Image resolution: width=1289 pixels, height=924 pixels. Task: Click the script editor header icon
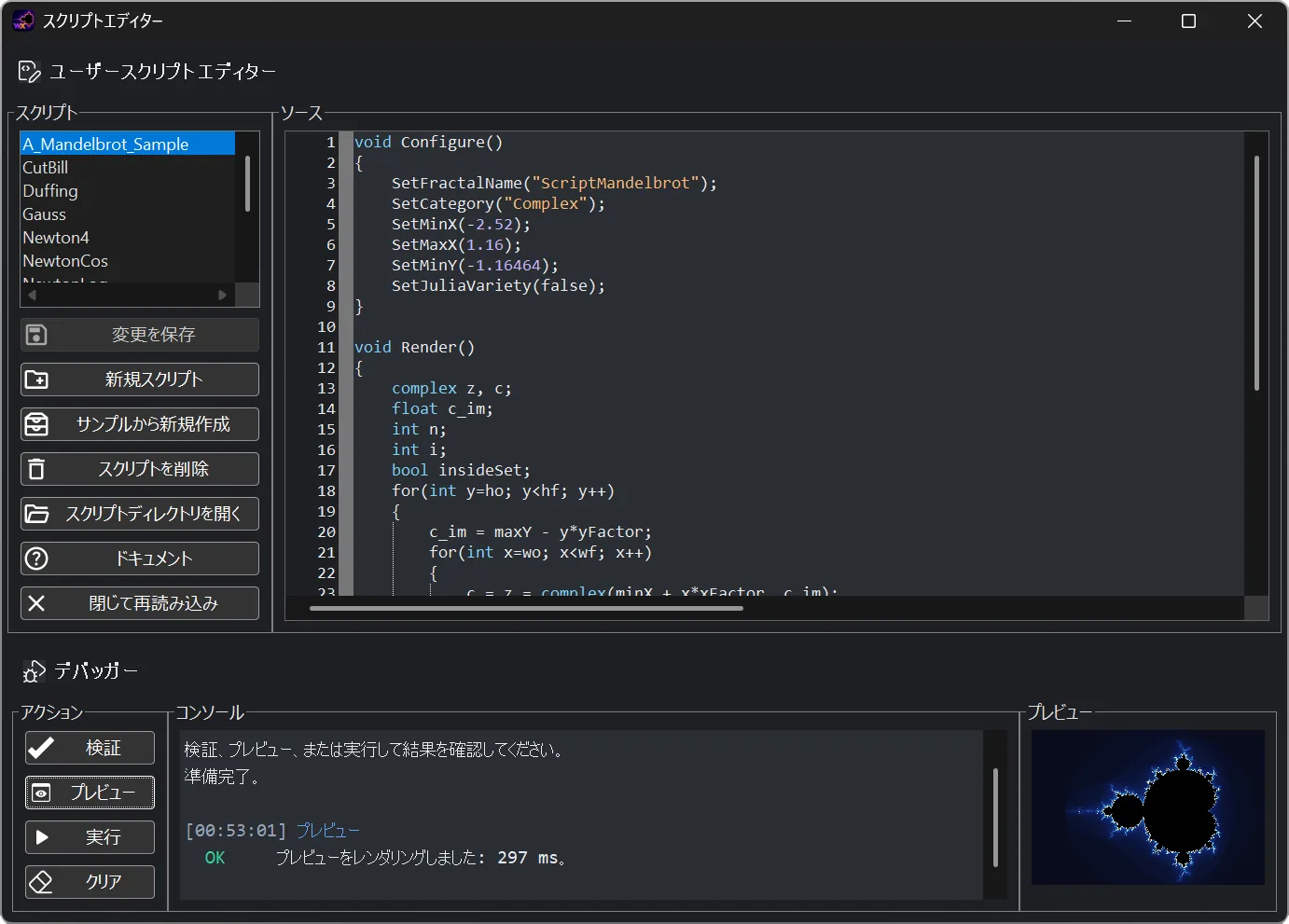pos(30,72)
